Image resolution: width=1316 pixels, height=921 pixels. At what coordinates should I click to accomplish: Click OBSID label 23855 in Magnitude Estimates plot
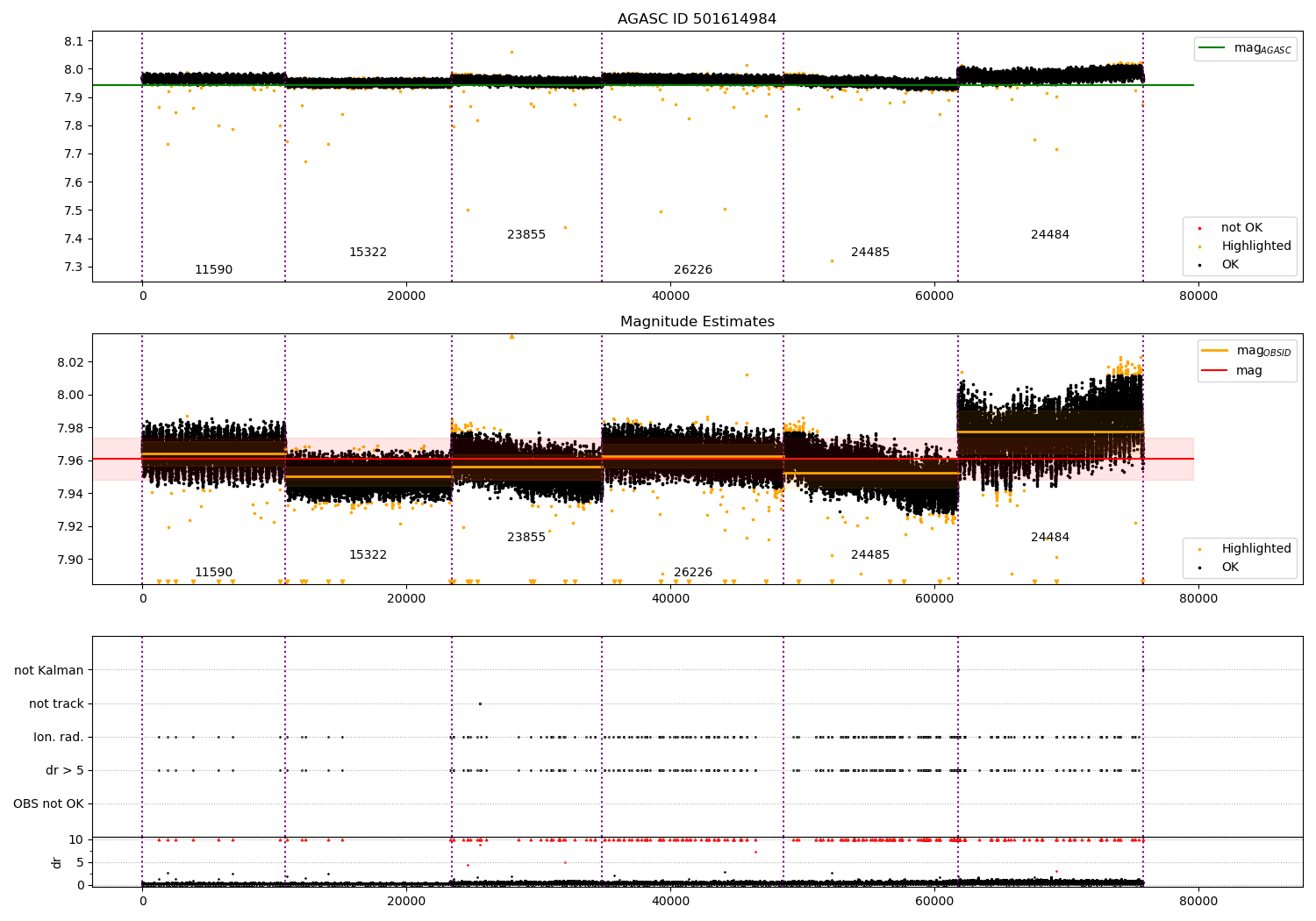click(x=526, y=538)
